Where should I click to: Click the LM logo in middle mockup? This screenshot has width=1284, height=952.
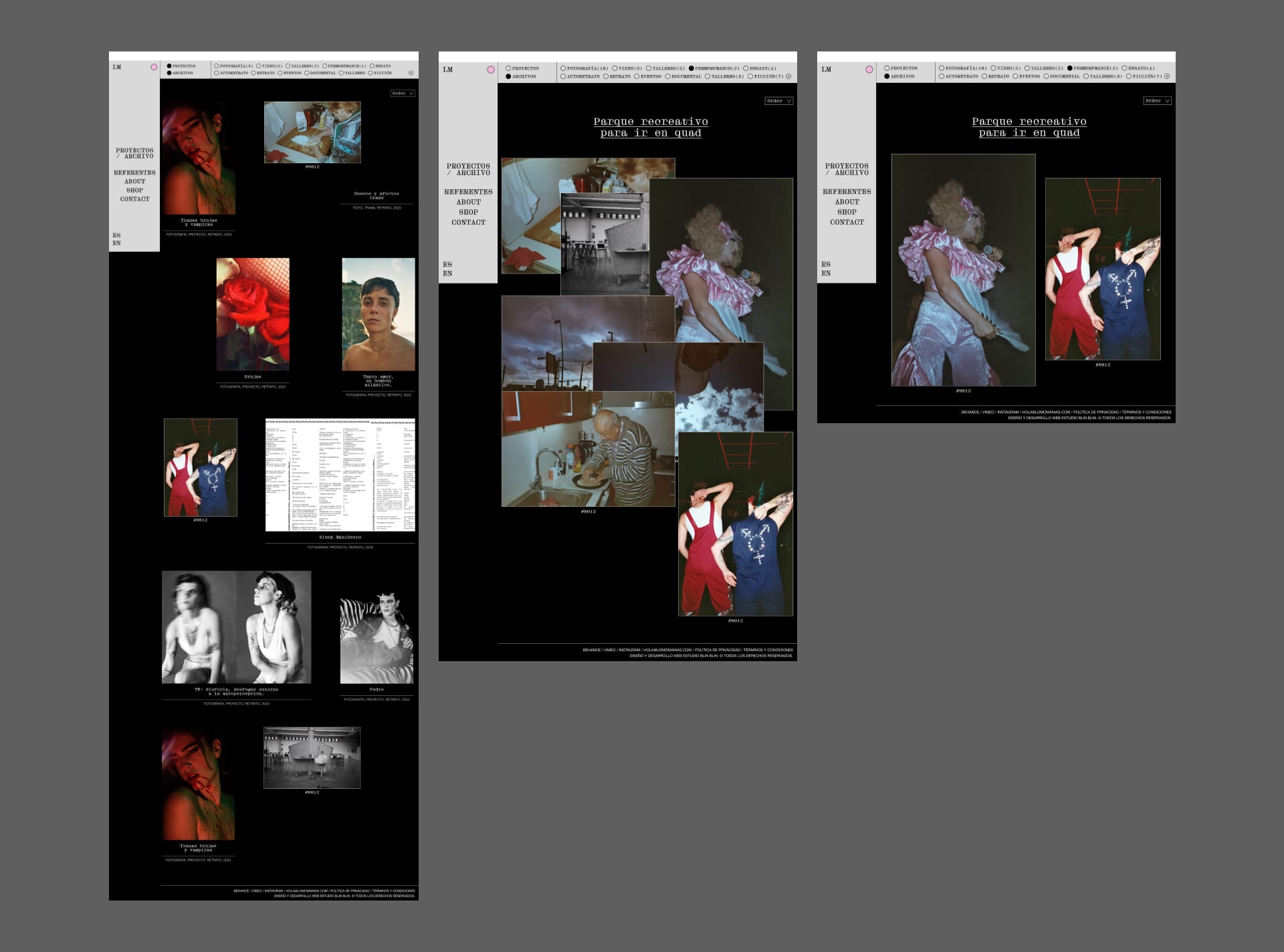[448, 70]
